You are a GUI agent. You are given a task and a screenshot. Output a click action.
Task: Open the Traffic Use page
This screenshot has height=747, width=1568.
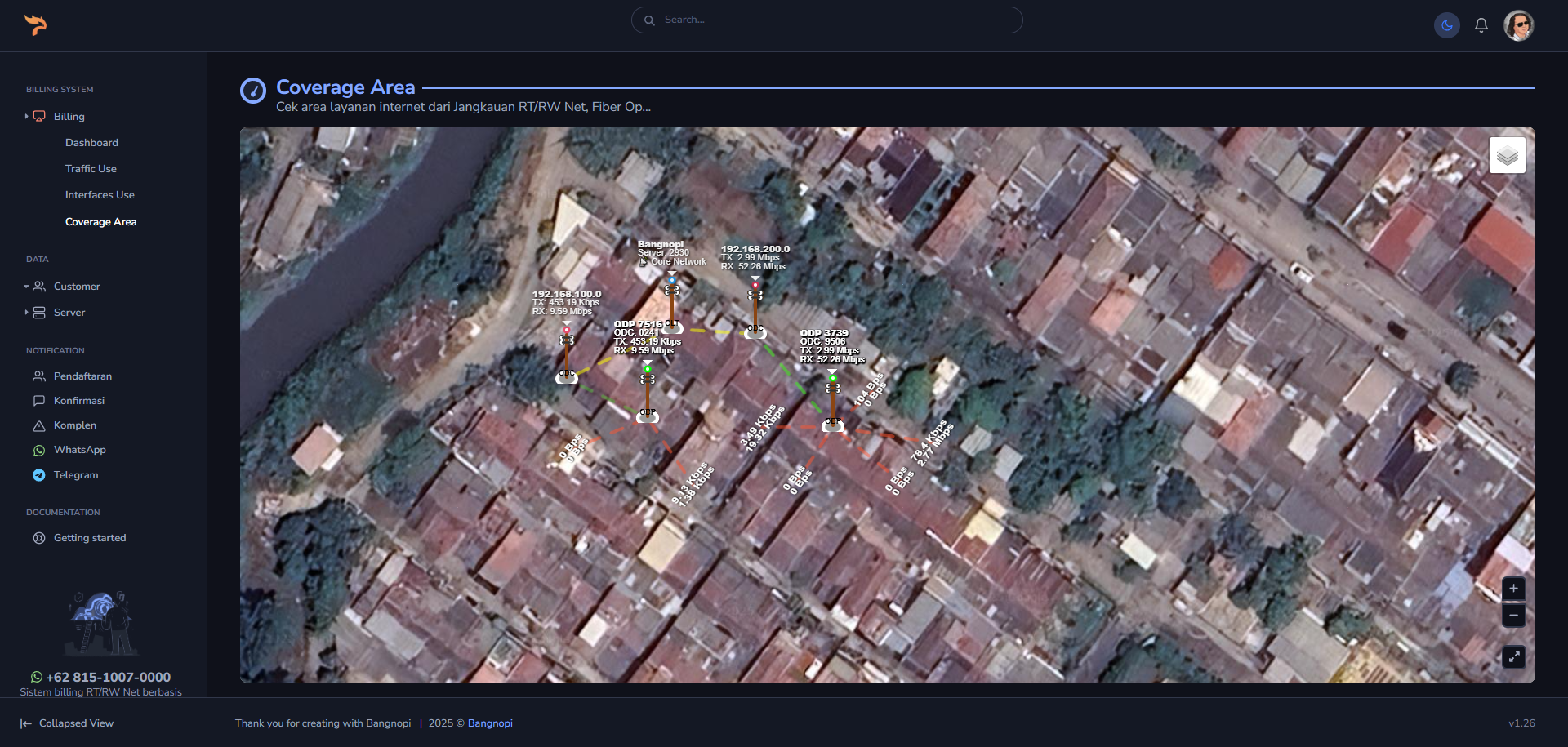click(91, 169)
